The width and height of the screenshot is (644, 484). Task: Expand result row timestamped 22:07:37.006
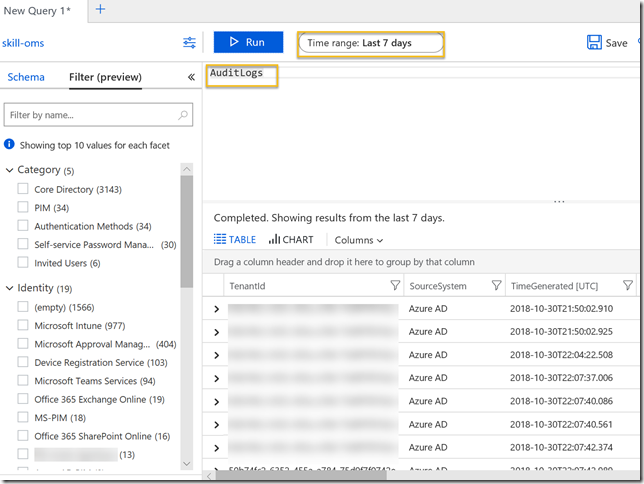tap(216, 378)
